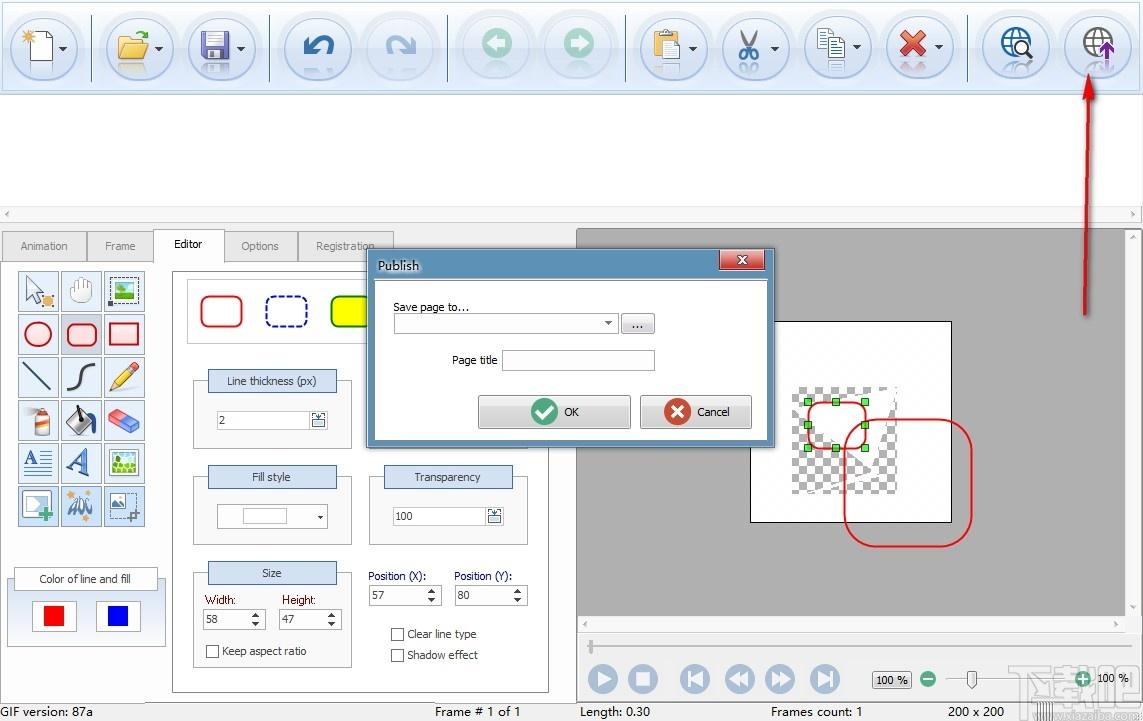Select the insert picture tool

pyautogui.click(x=124, y=464)
